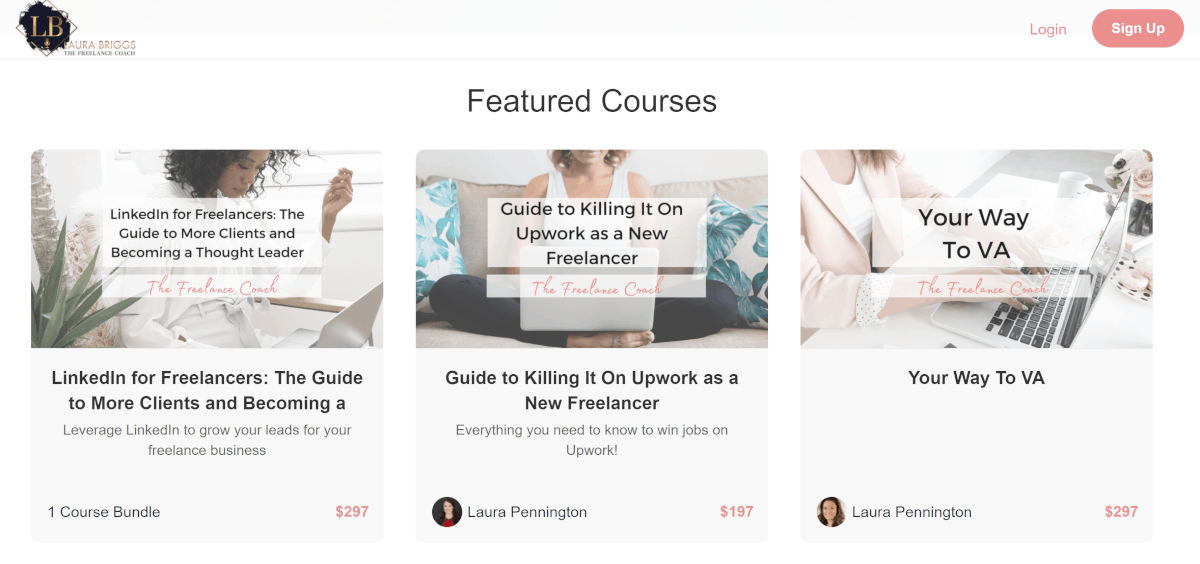Viewport: 1200px width, 564px height.
Task: Click Laura Pennington avatar on Upwork course
Action: click(x=447, y=512)
